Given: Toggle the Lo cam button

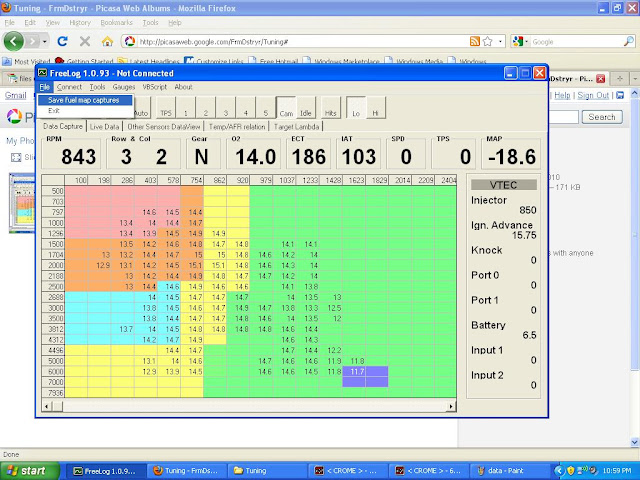Looking at the screenshot, I should [x=355, y=113].
